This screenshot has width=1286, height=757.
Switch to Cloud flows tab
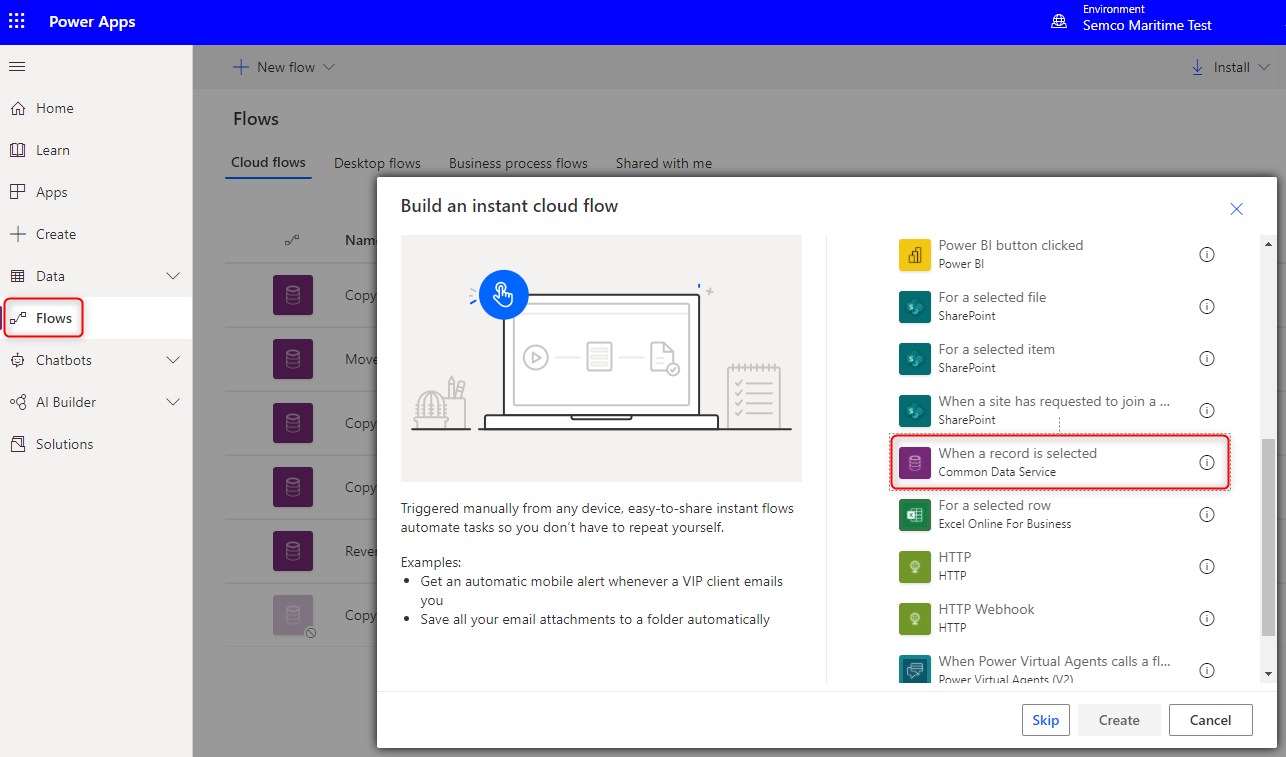pyautogui.click(x=268, y=163)
